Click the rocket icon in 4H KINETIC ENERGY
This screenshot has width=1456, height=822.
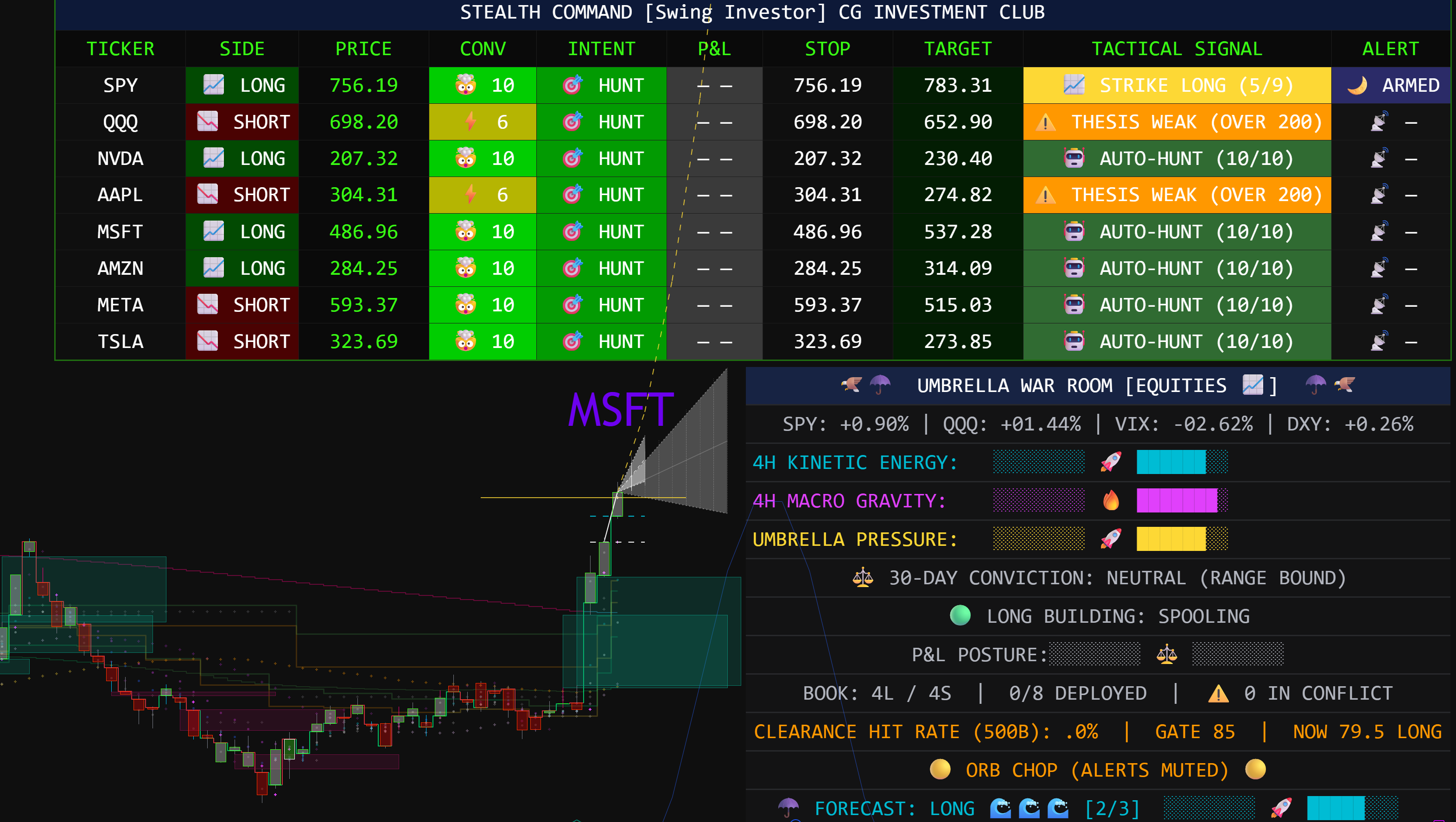pyautogui.click(x=1111, y=462)
